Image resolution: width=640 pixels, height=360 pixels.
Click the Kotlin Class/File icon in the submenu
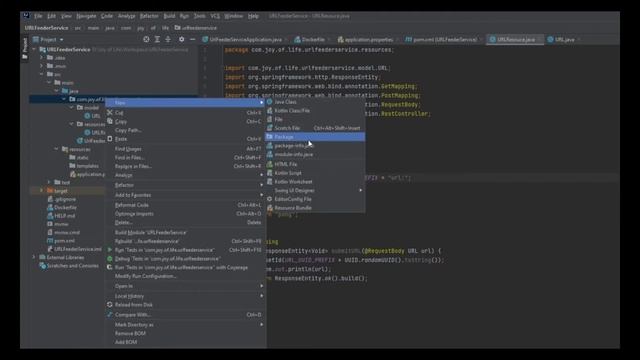(x=269, y=110)
